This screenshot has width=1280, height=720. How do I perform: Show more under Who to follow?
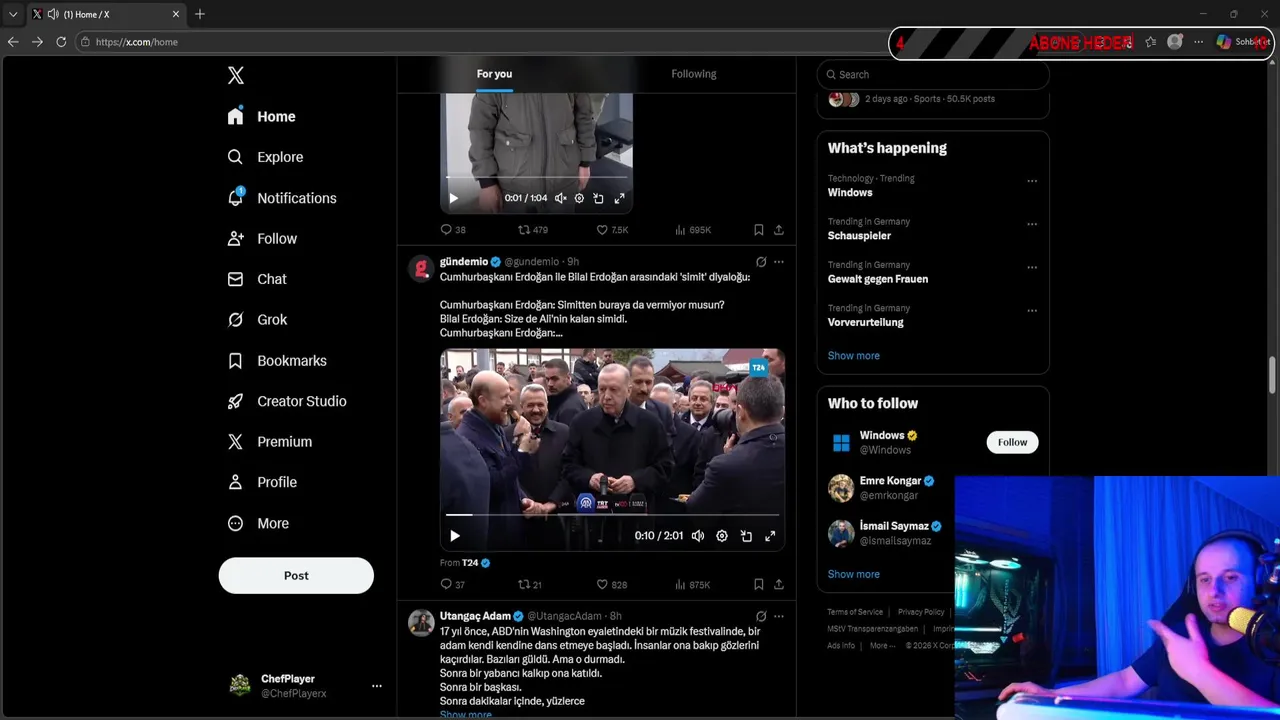853,574
